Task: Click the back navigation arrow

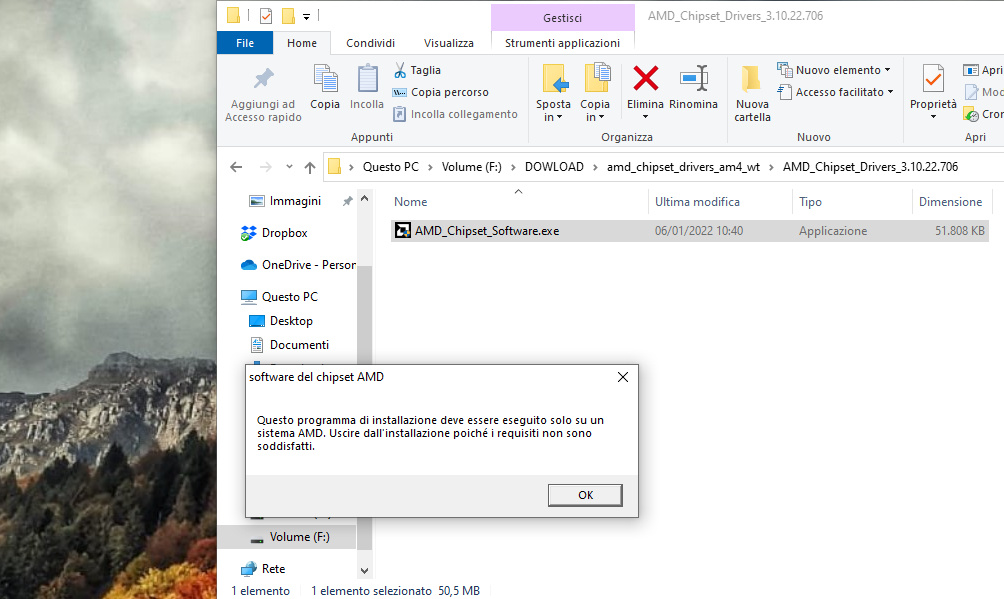Action: pos(236,167)
